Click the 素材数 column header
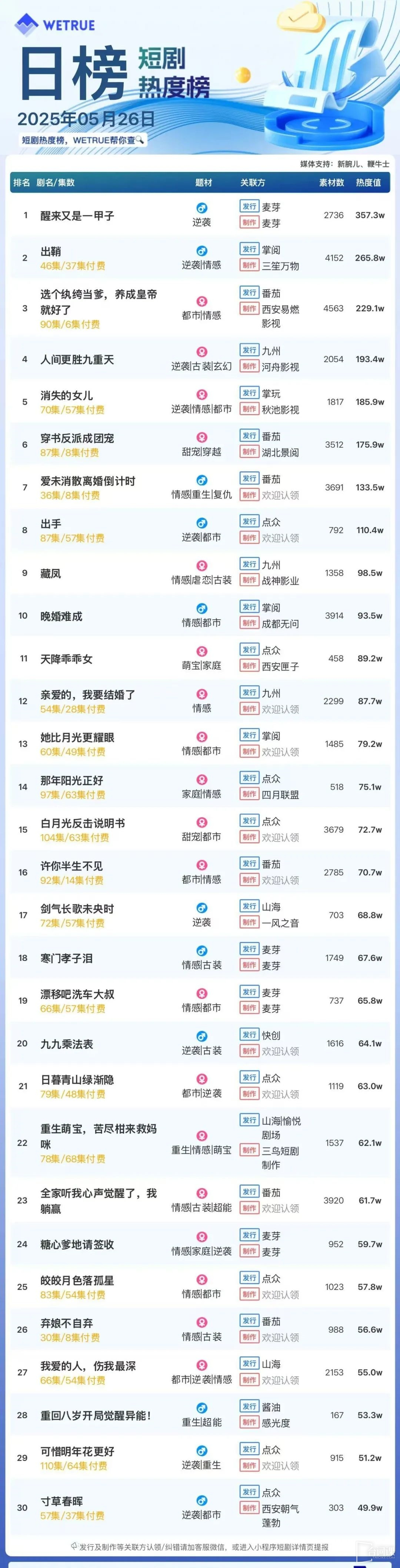Screen dimensions: 400x1568 coord(332,183)
